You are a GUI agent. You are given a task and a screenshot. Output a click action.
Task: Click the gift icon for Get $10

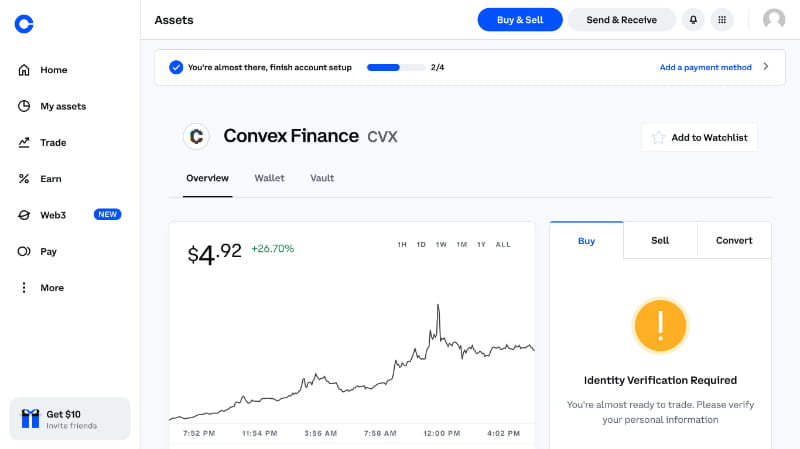coord(30,418)
